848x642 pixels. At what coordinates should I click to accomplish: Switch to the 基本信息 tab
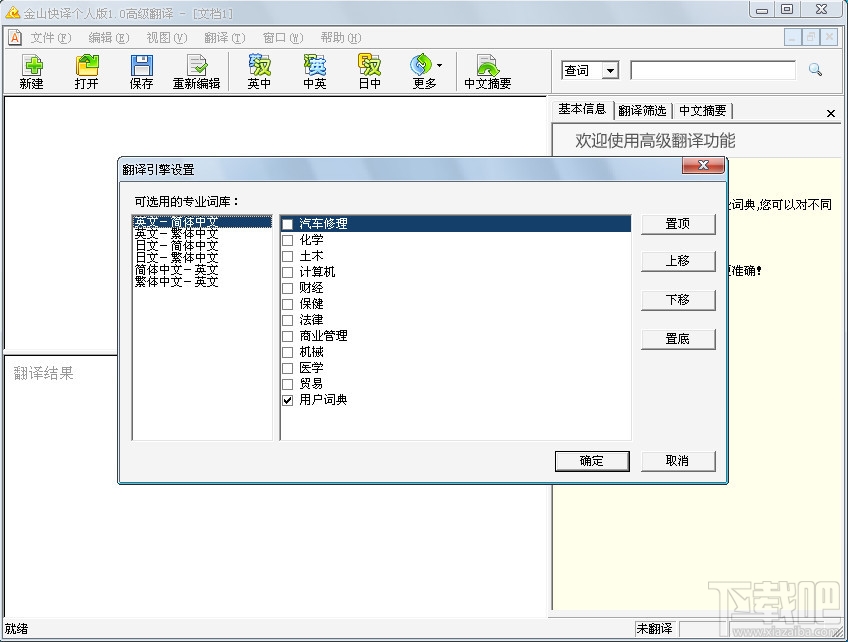pyautogui.click(x=582, y=109)
